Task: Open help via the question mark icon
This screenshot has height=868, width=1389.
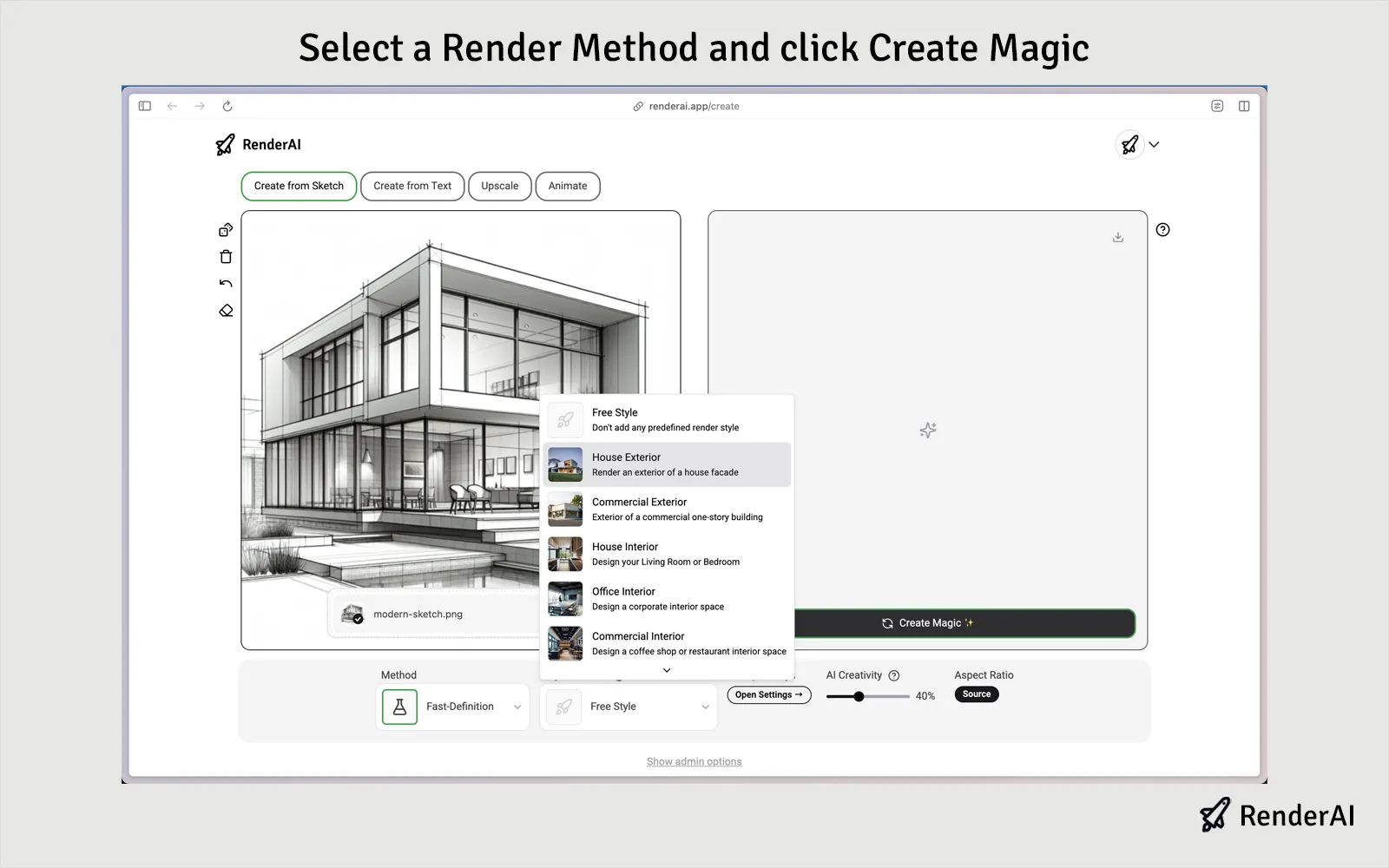Action: click(1162, 229)
